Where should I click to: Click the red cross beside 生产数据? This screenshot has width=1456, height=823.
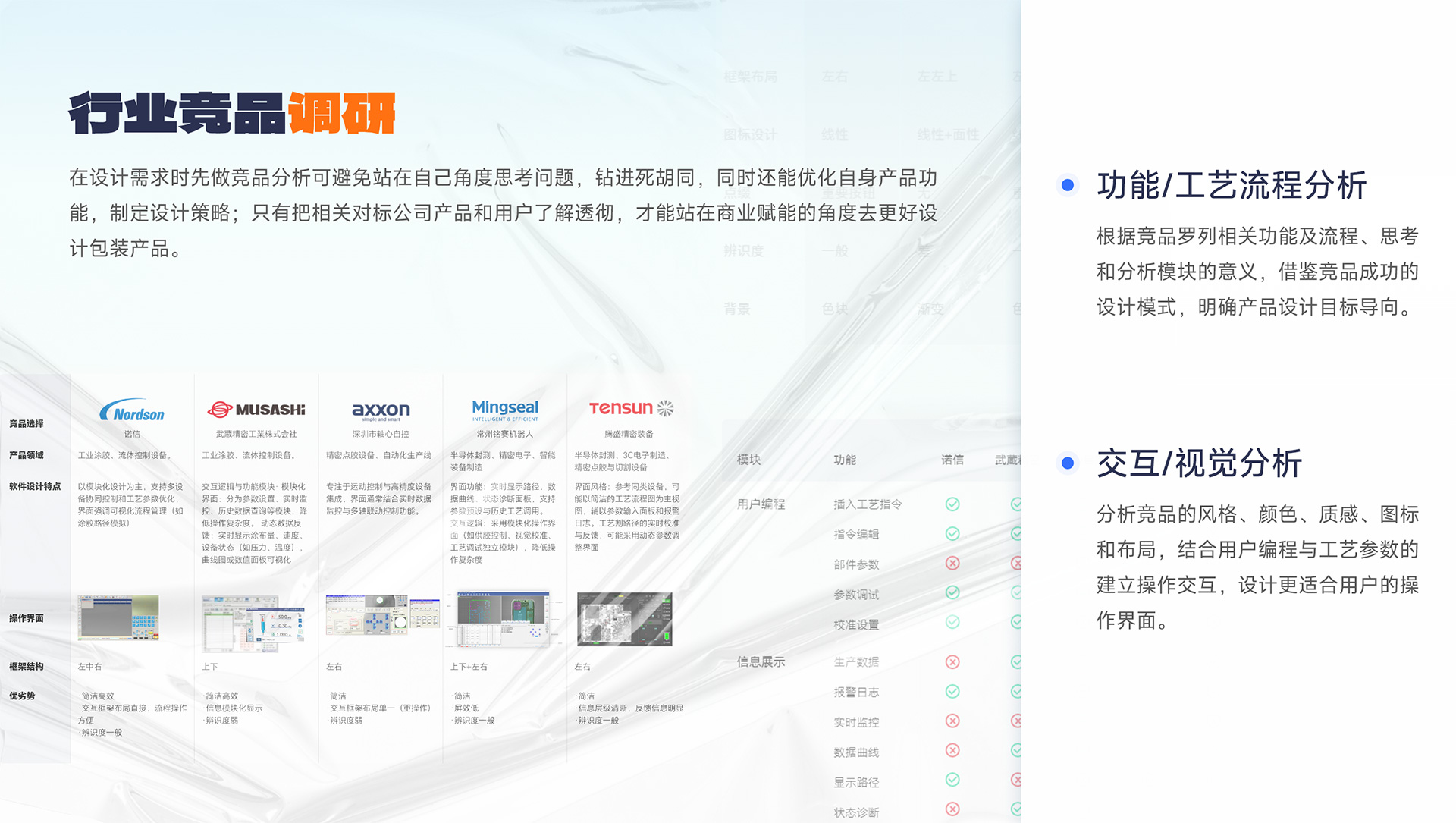click(952, 661)
